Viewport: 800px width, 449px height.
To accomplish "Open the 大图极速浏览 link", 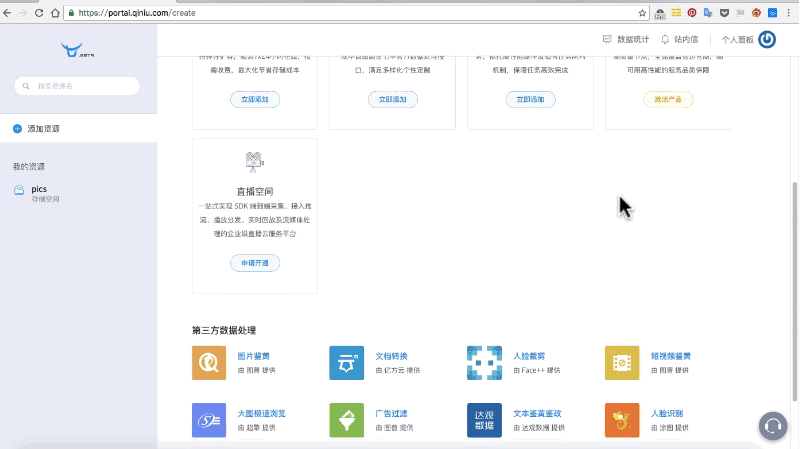I will pyautogui.click(x=261, y=413).
